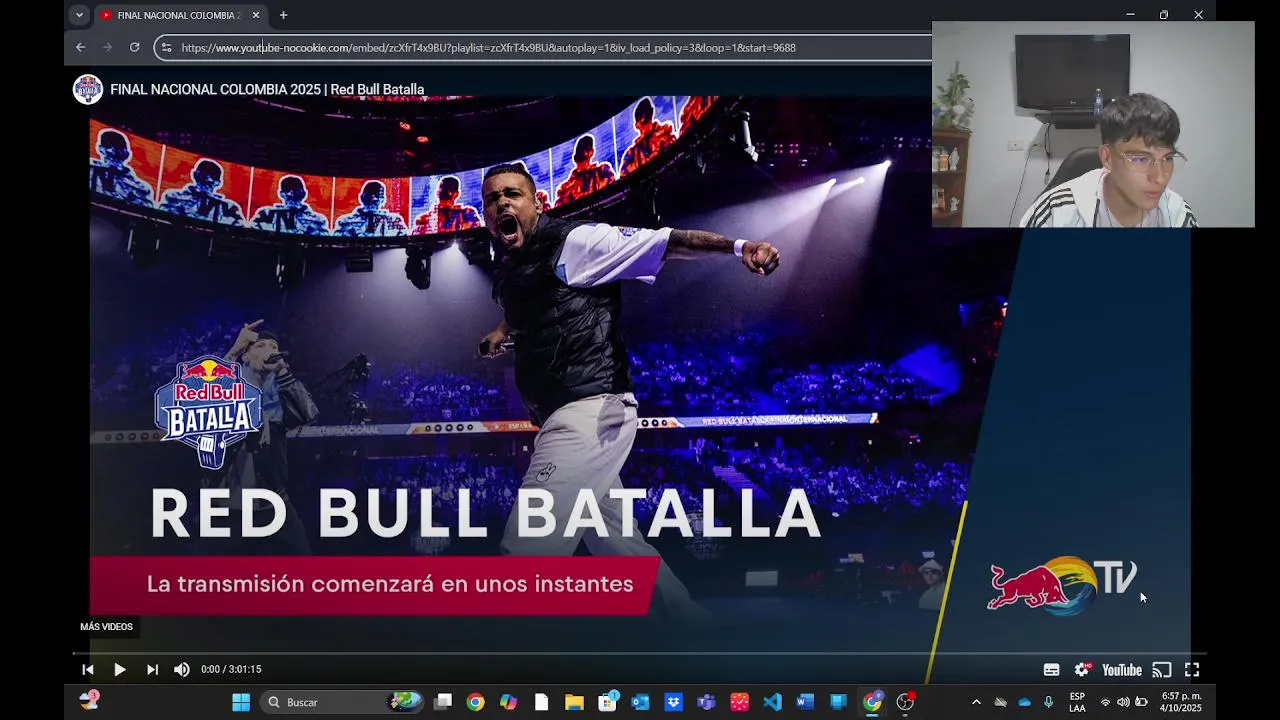Mute the video player volume

click(181, 670)
